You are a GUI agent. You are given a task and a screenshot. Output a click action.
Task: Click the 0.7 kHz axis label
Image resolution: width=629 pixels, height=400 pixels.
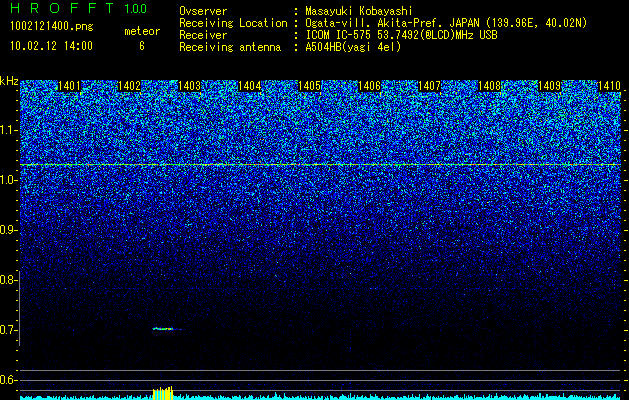coord(7,330)
